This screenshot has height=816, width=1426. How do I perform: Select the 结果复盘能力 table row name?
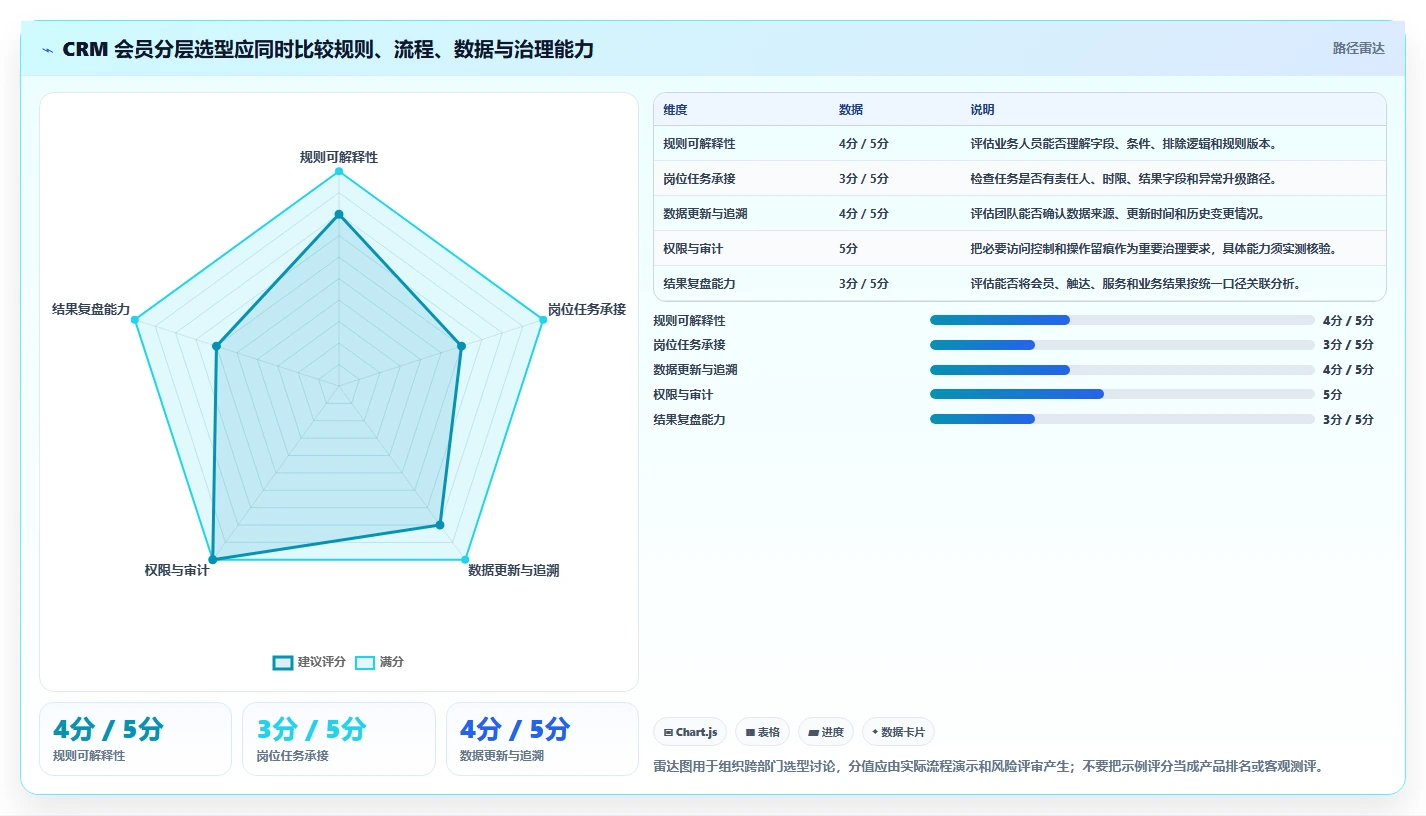point(699,284)
